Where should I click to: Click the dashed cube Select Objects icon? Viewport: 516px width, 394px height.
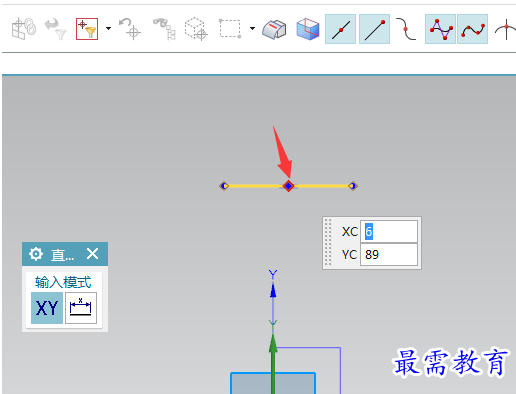coord(196,29)
